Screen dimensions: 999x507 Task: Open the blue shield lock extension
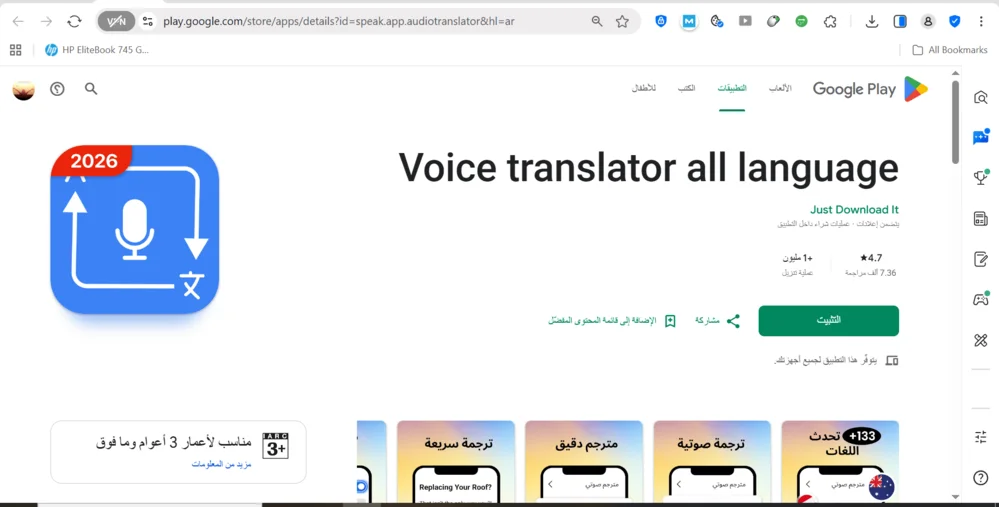(661, 21)
